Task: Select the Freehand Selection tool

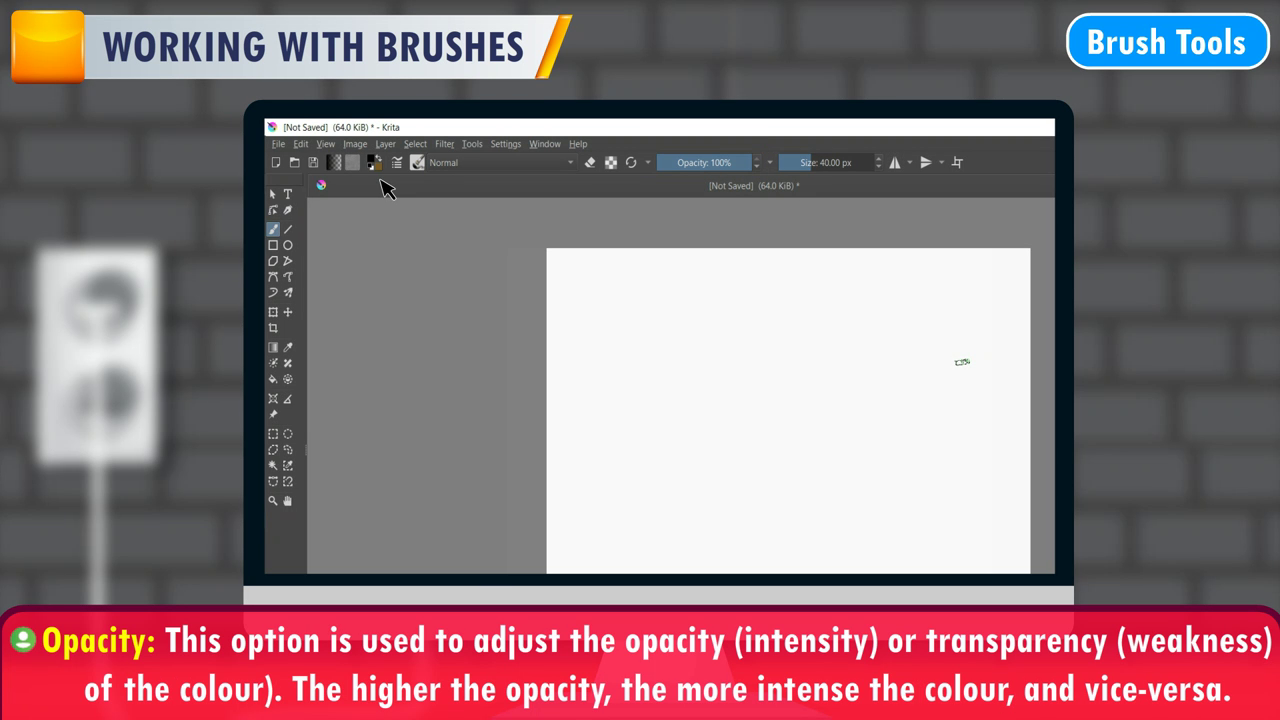Action: pyautogui.click(x=288, y=450)
